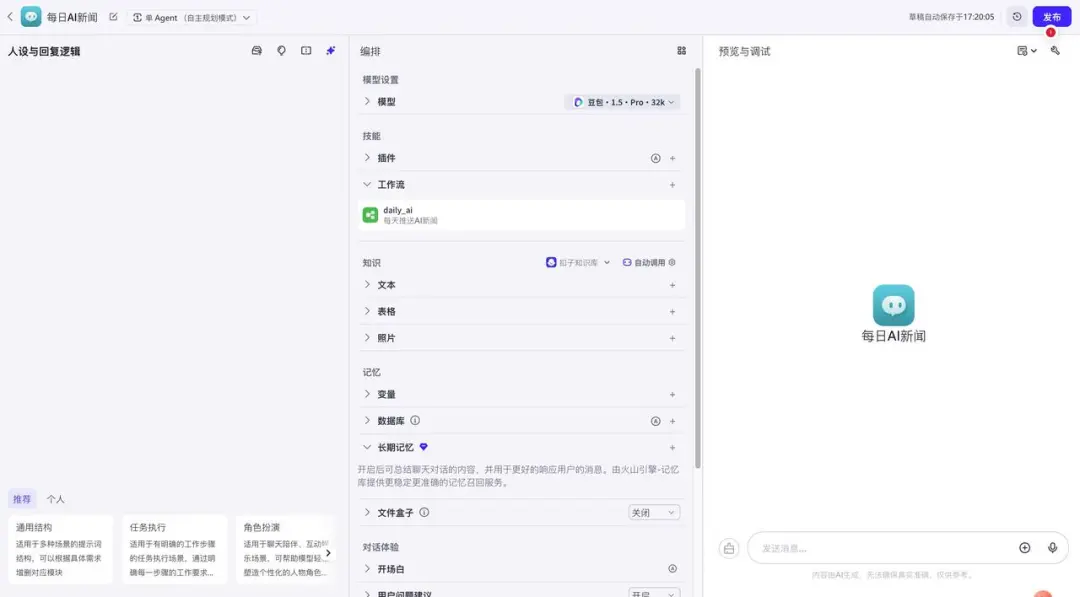Add photo knowledge with plus icon

[672, 339]
